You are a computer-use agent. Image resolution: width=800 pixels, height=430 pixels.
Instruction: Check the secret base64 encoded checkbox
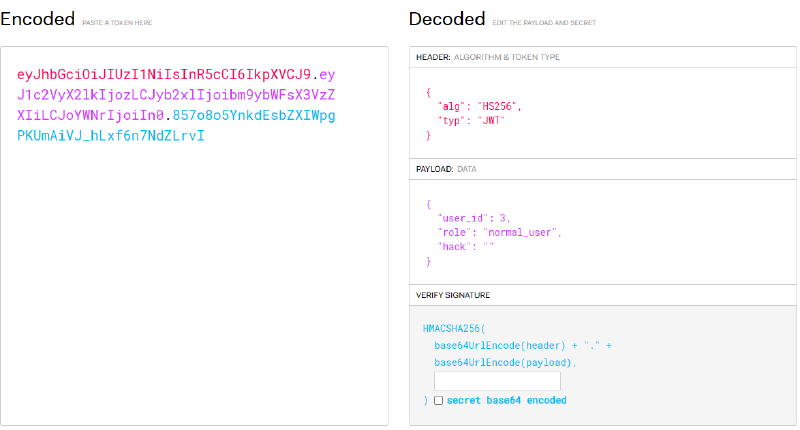438,400
